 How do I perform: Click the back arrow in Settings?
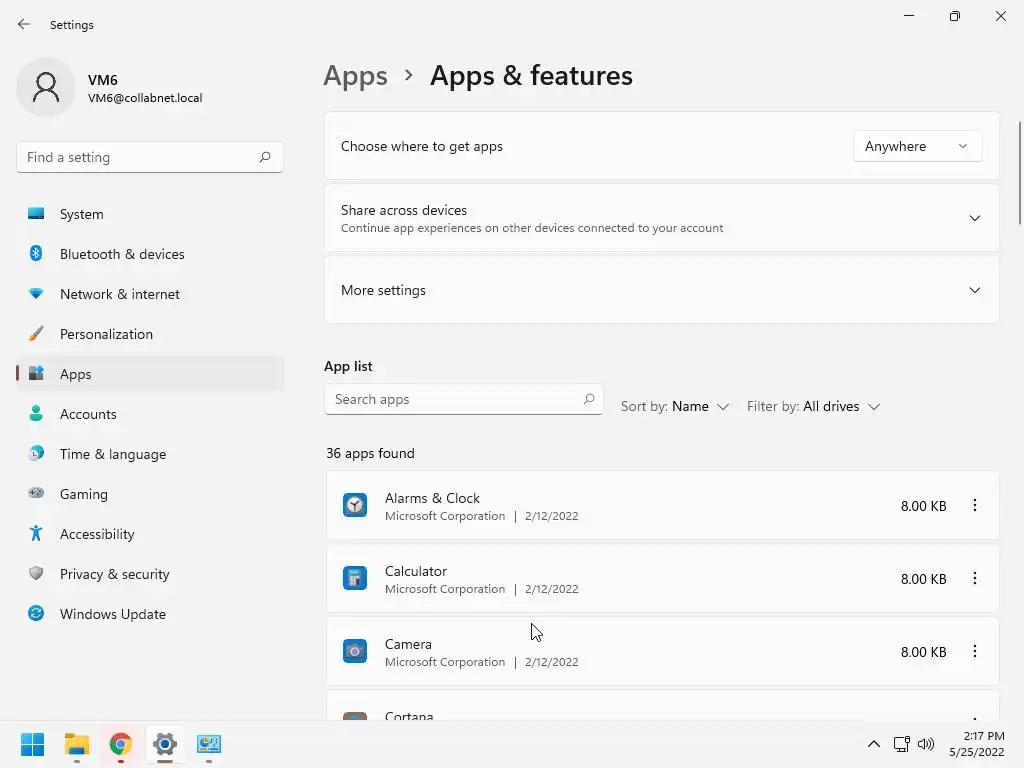(24, 24)
